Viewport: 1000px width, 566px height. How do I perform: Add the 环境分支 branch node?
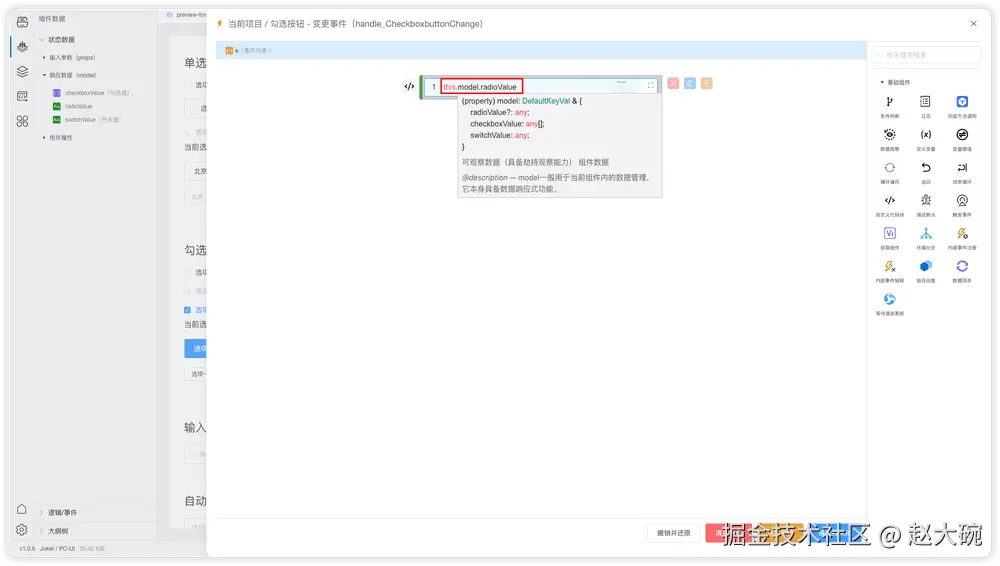(925, 234)
